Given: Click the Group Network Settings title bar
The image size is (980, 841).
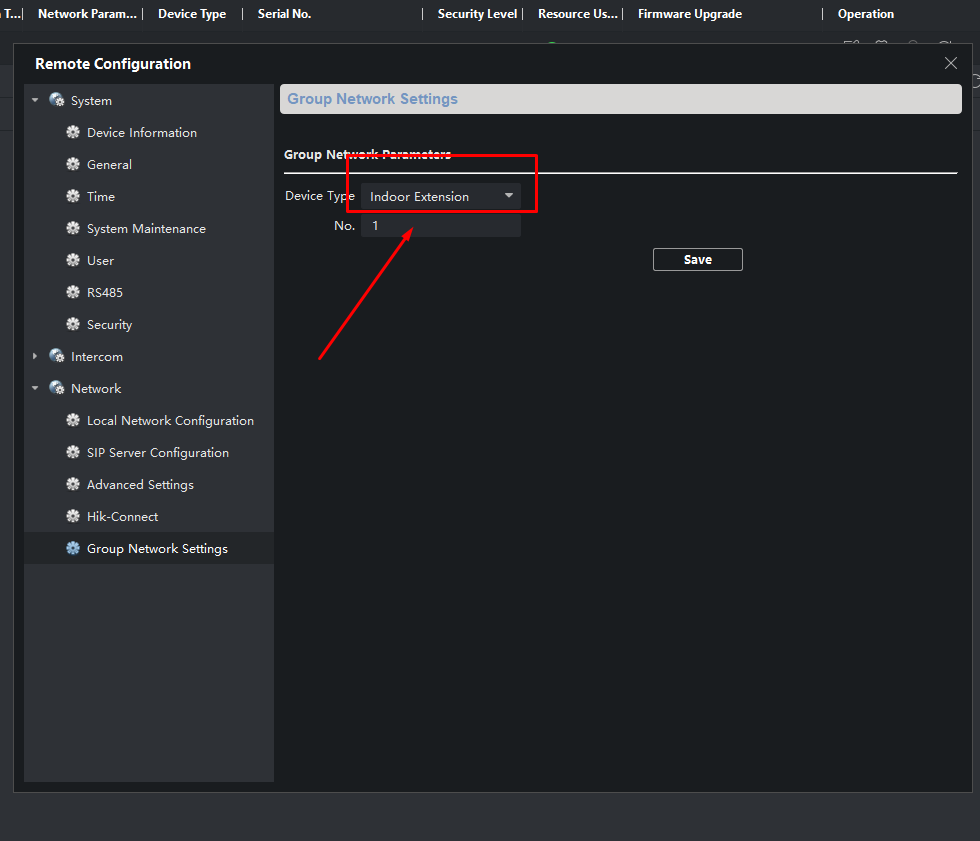Looking at the screenshot, I should pyautogui.click(x=621, y=99).
